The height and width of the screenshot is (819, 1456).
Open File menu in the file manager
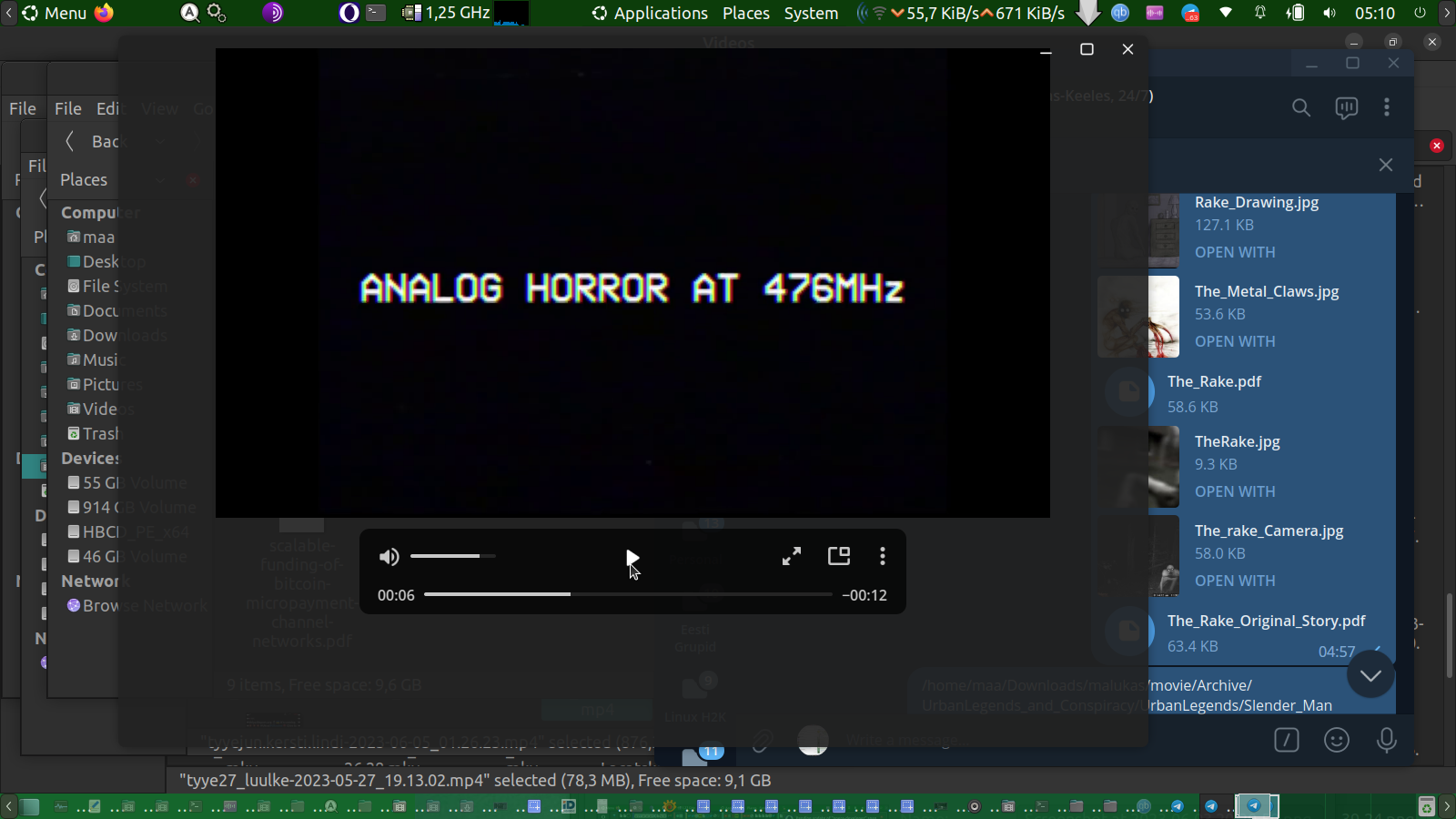(x=68, y=108)
